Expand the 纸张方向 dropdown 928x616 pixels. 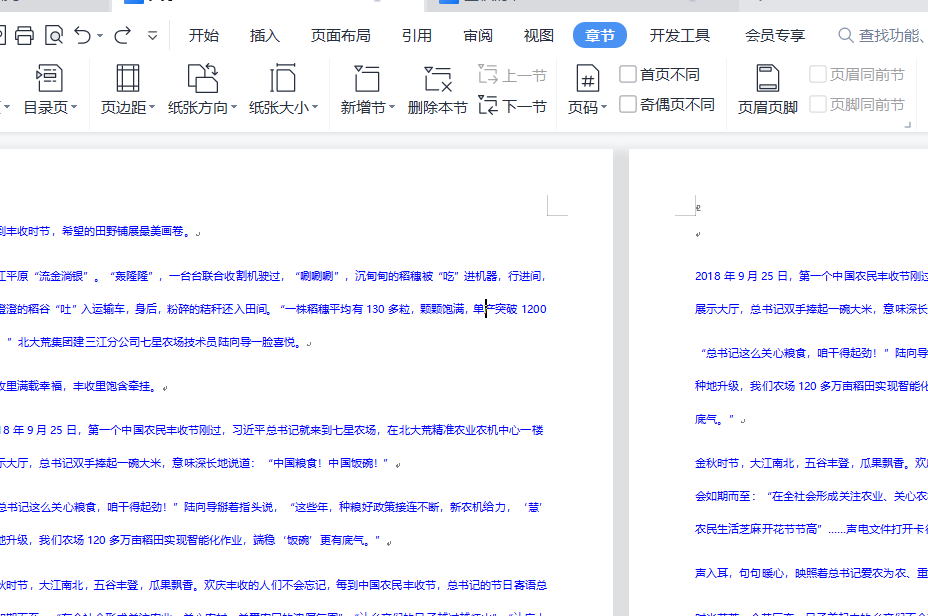point(234,107)
